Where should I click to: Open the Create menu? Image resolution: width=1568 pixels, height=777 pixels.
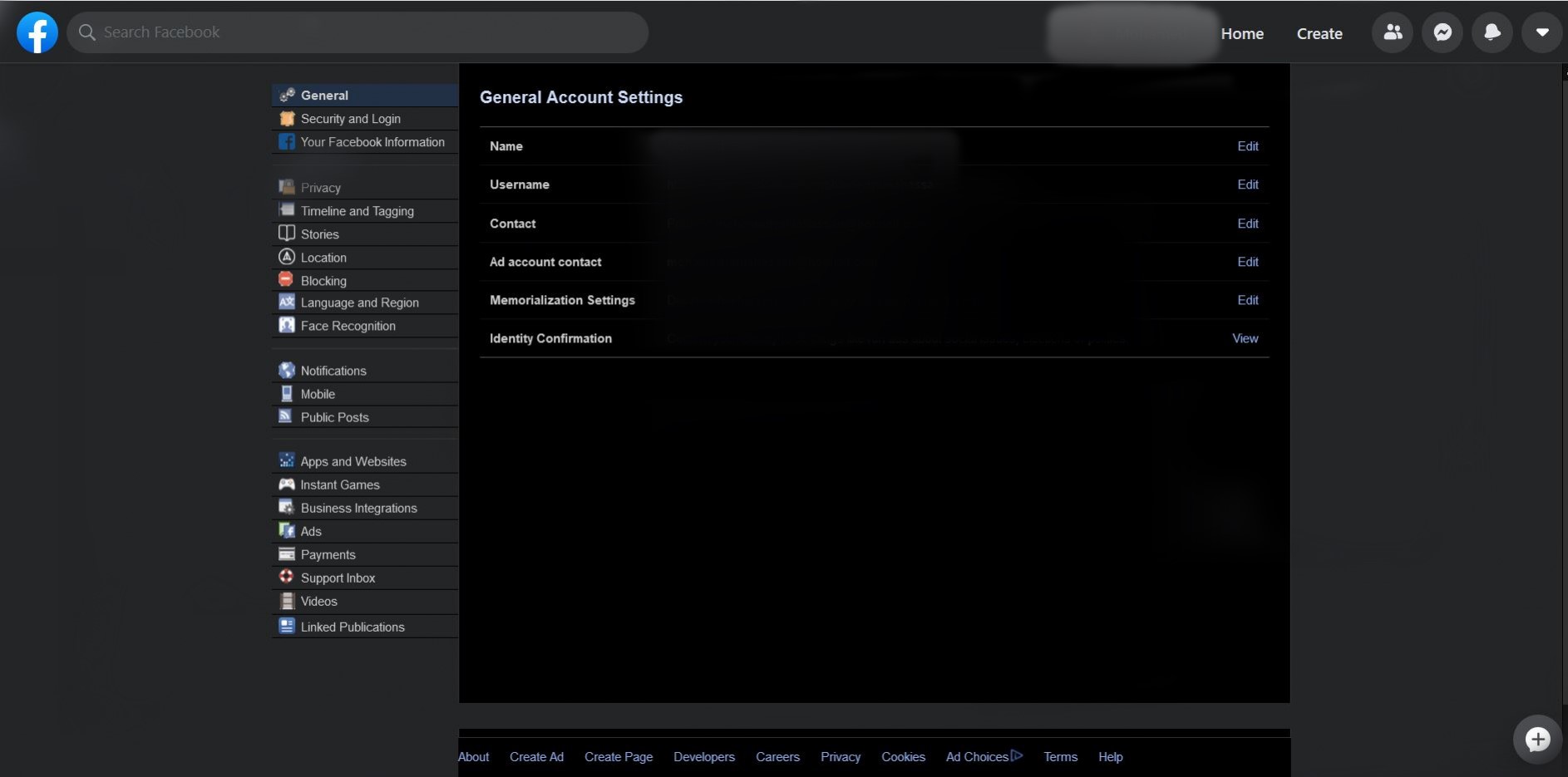(x=1319, y=33)
